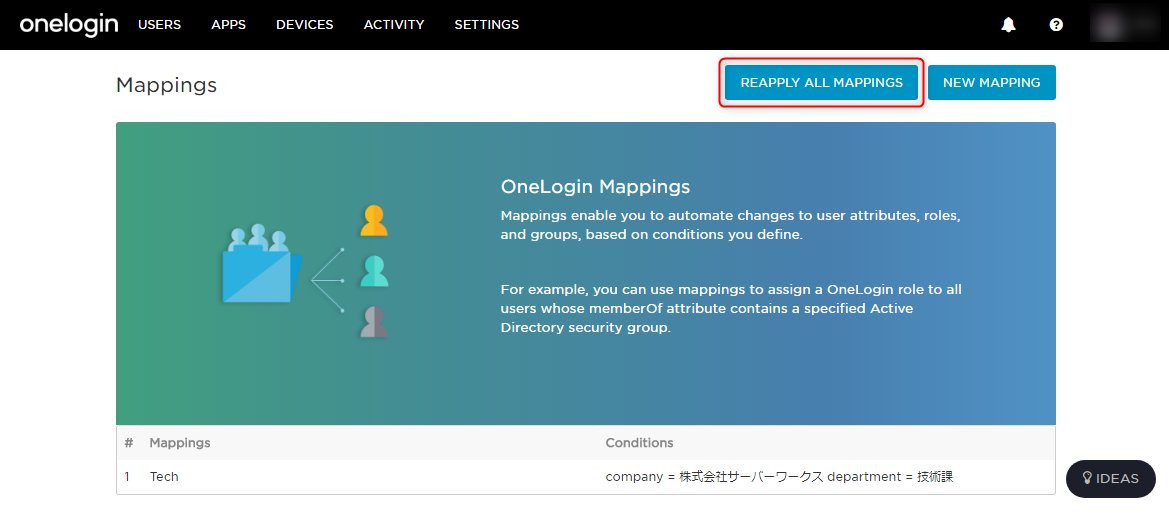Viewport: 1169px width, 513px height.
Task: Click the lightbulb in the IDEAS button
Action: [1087, 479]
